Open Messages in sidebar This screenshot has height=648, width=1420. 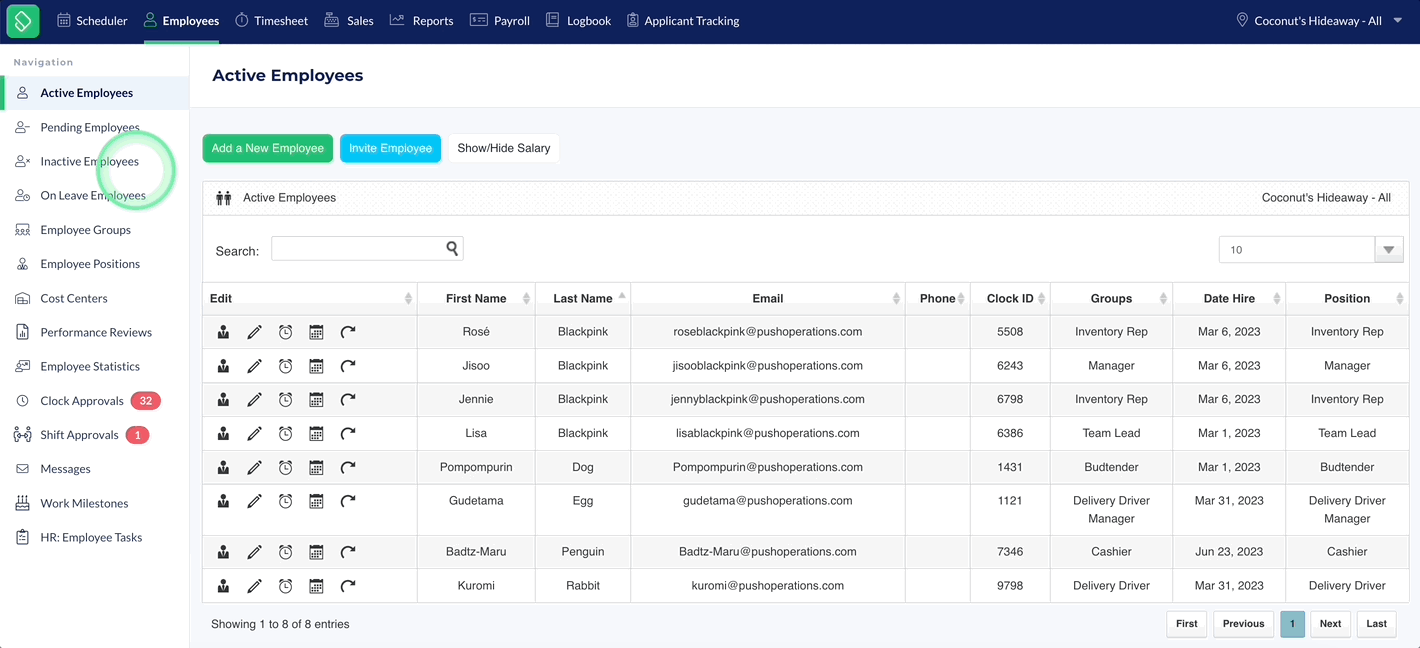pos(65,469)
